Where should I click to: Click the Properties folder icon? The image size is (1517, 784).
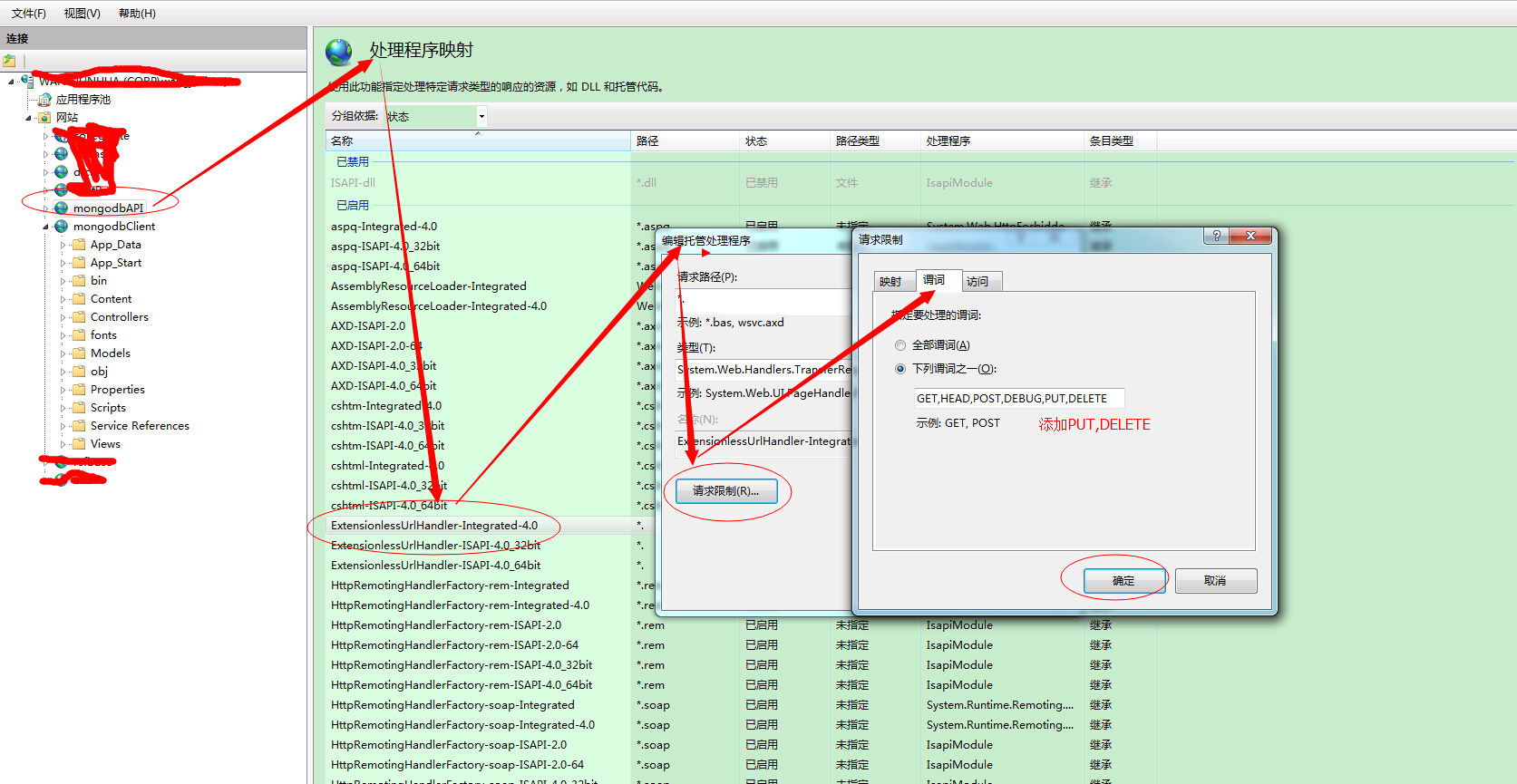click(x=79, y=390)
